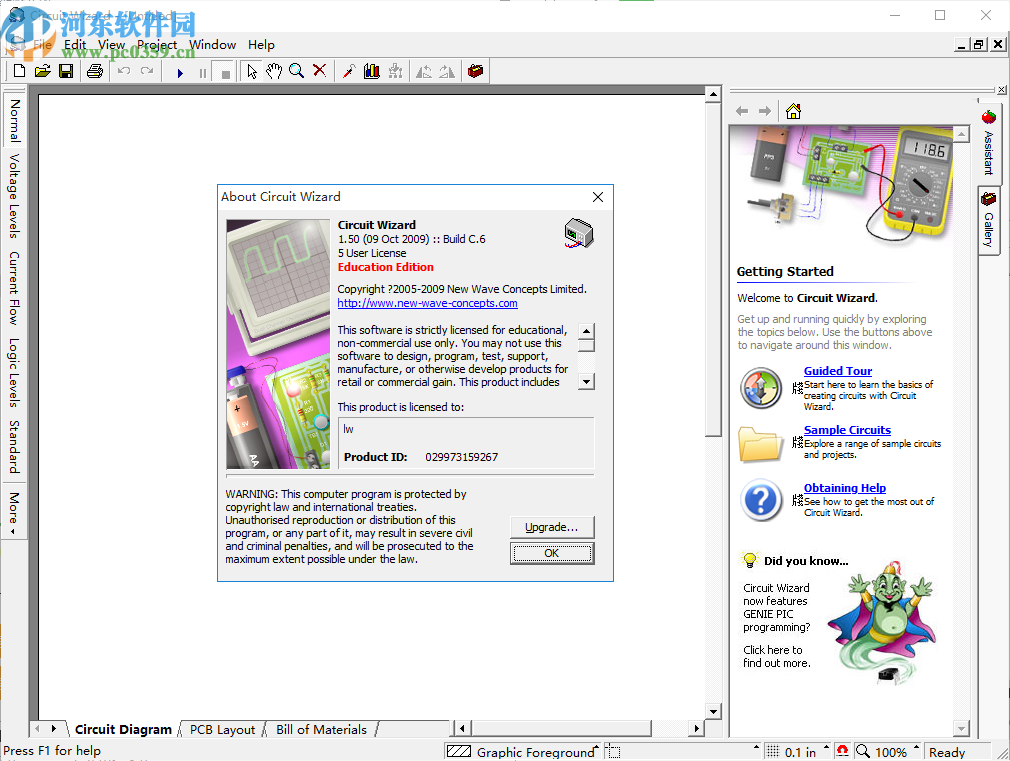Click the Guided Tour compass icon

click(x=761, y=389)
